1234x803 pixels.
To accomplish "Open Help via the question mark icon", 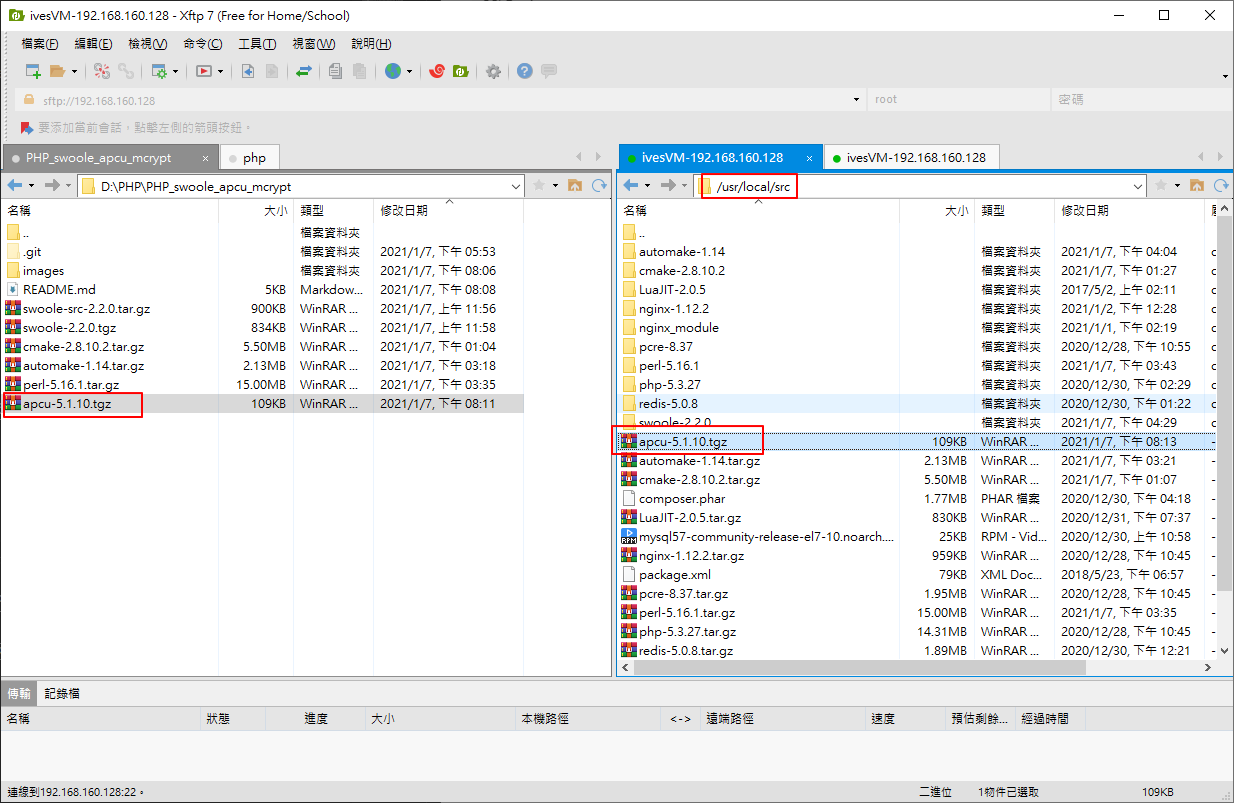I will (x=525, y=71).
